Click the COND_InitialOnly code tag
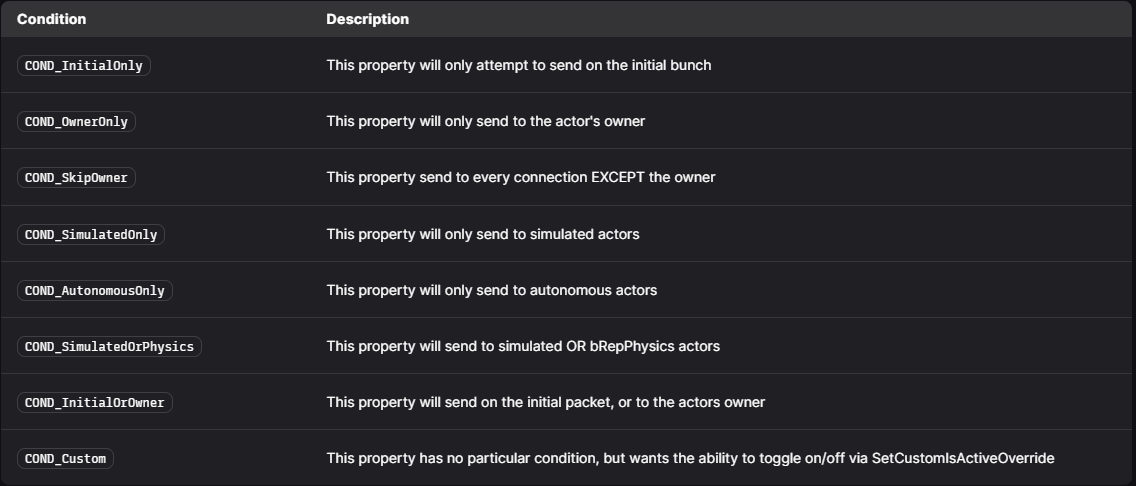Viewport: 1136px width, 486px height. point(84,66)
